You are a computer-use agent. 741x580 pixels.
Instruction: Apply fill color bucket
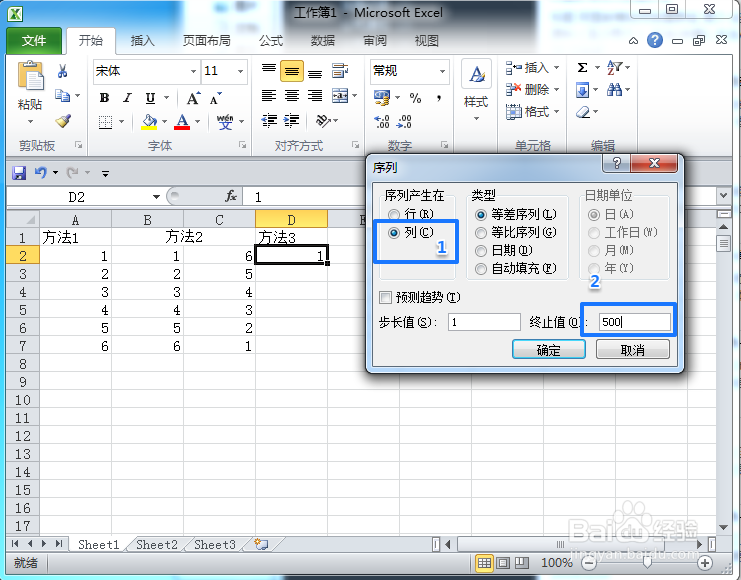[x=149, y=122]
